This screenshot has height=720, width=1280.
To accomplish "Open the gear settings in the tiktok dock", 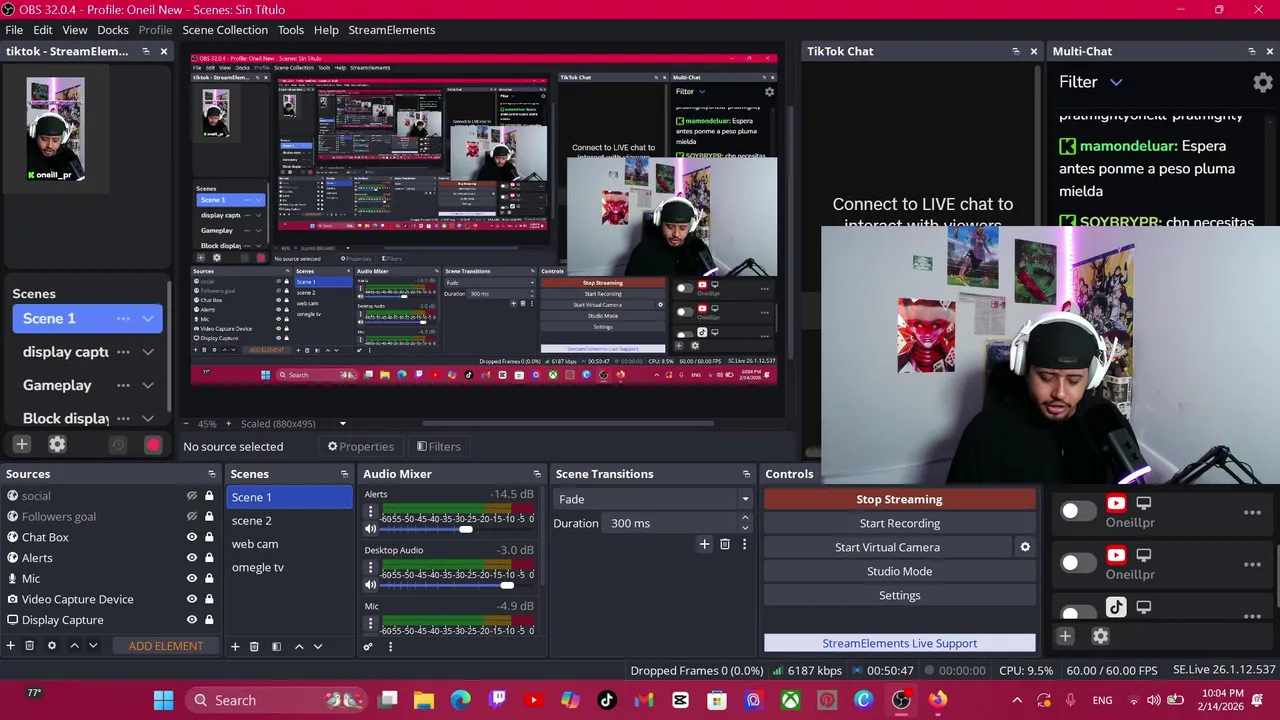I will click(x=57, y=444).
